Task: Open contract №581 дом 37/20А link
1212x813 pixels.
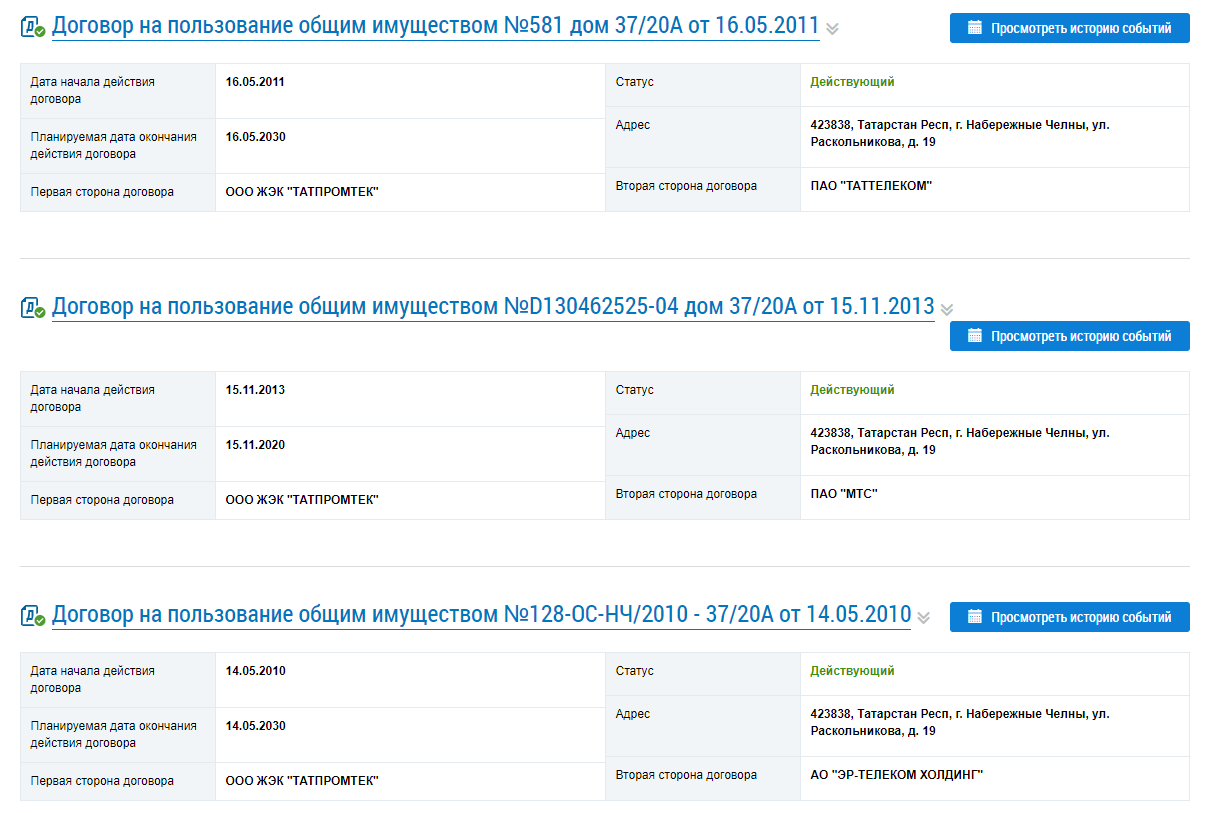Action: tap(435, 27)
